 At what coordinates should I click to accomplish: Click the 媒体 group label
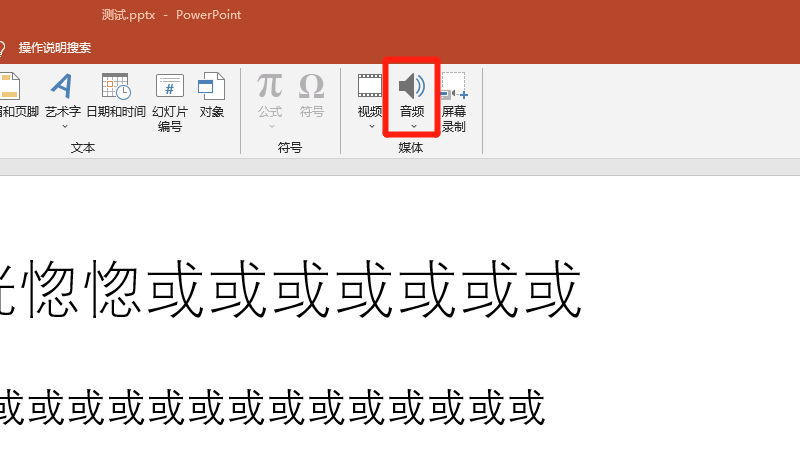[411, 147]
